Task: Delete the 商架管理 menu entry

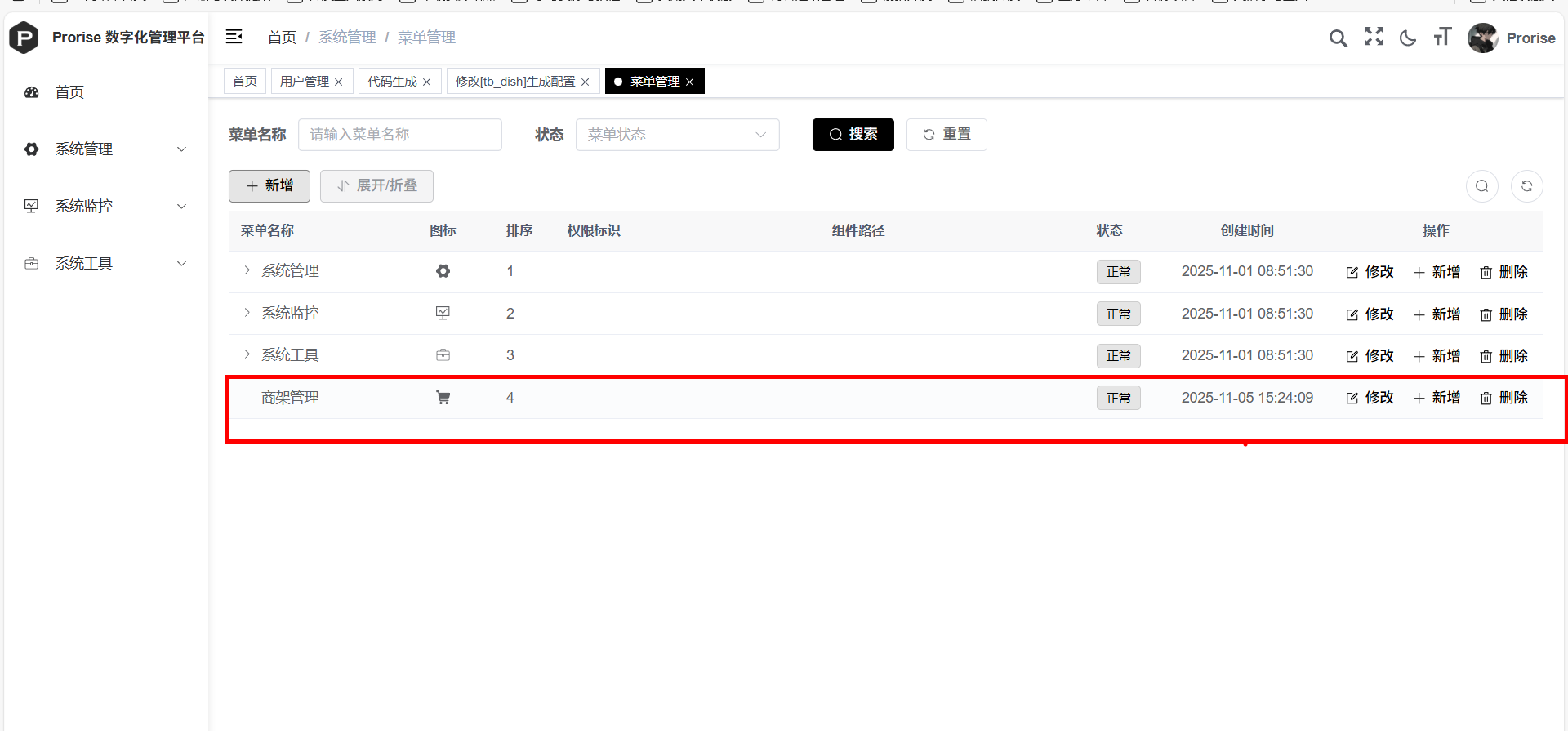Action: pyautogui.click(x=1503, y=398)
